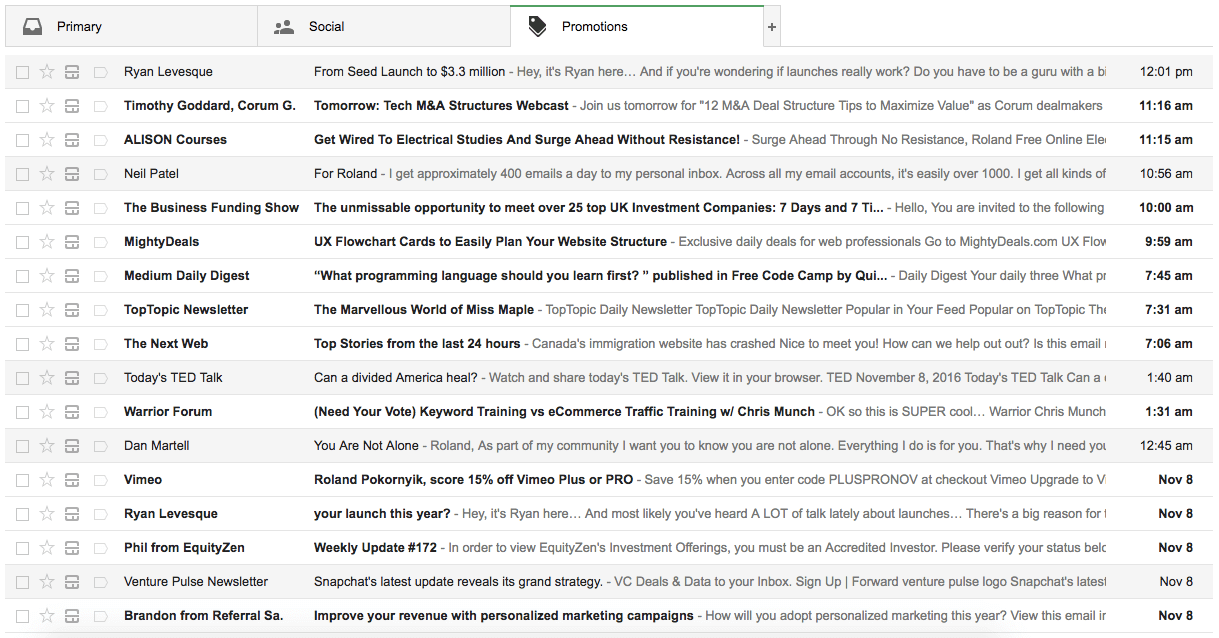Check The Business Funding Show email
Image resolution: width=1219 pixels, height=638 pixels.
pyautogui.click(x=22, y=208)
